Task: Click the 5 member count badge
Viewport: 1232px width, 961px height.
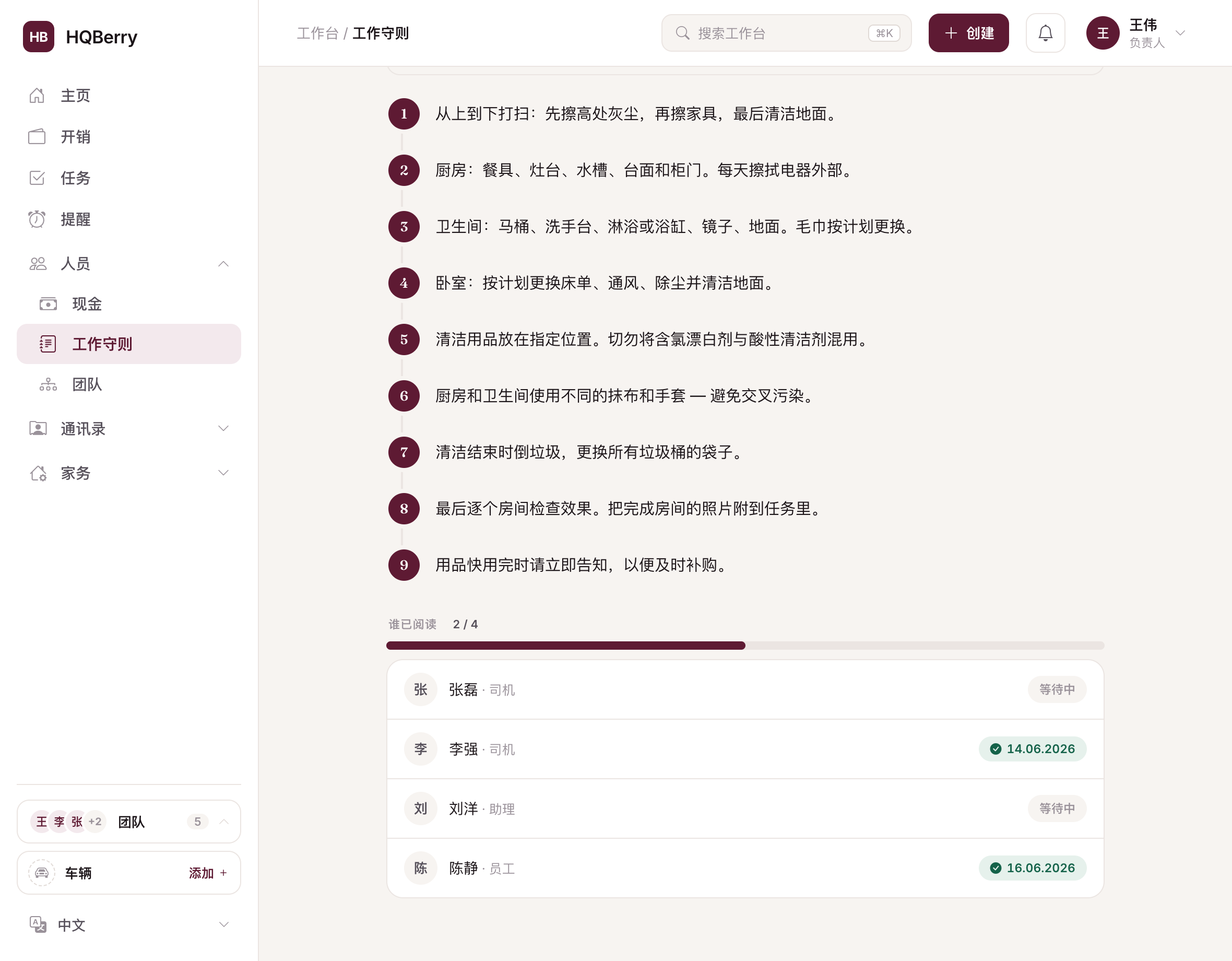Action: (197, 822)
